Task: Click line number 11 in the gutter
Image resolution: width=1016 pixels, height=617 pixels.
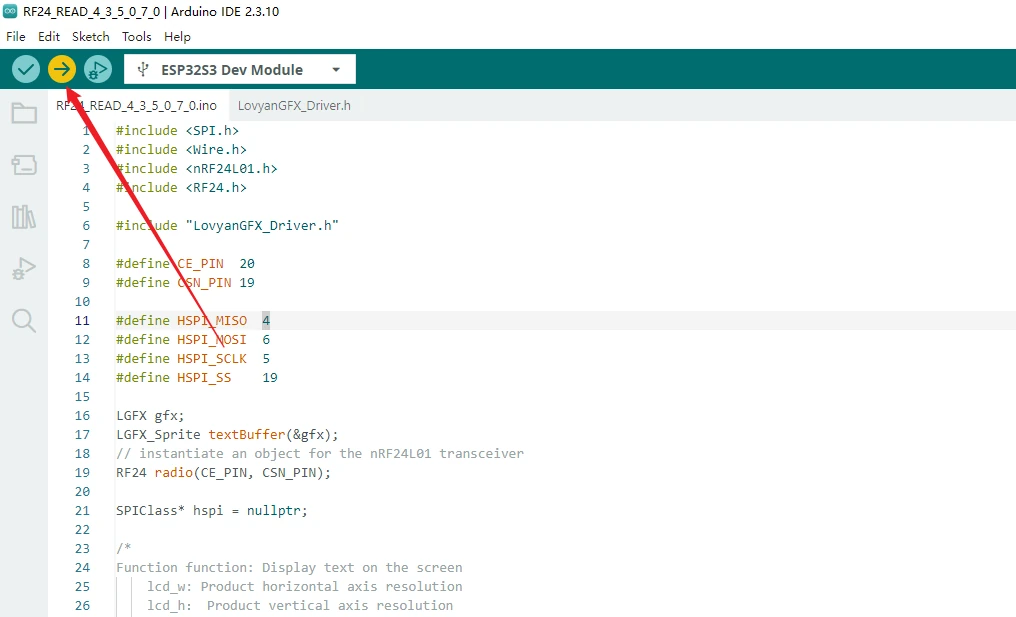Action: 82,320
